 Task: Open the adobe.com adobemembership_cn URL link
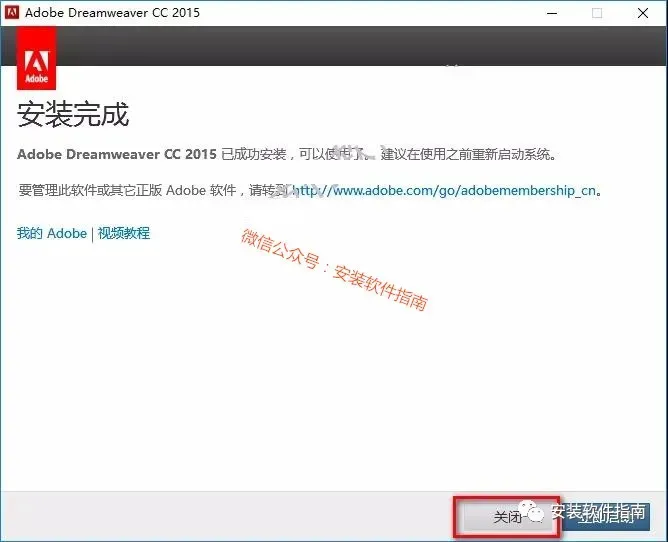click(443, 190)
